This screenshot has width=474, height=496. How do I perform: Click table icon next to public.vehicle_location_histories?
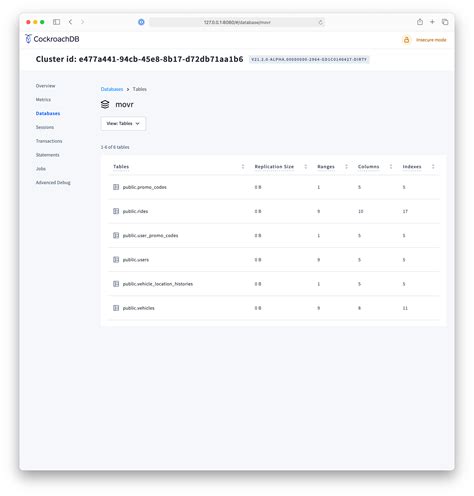[x=116, y=284]
